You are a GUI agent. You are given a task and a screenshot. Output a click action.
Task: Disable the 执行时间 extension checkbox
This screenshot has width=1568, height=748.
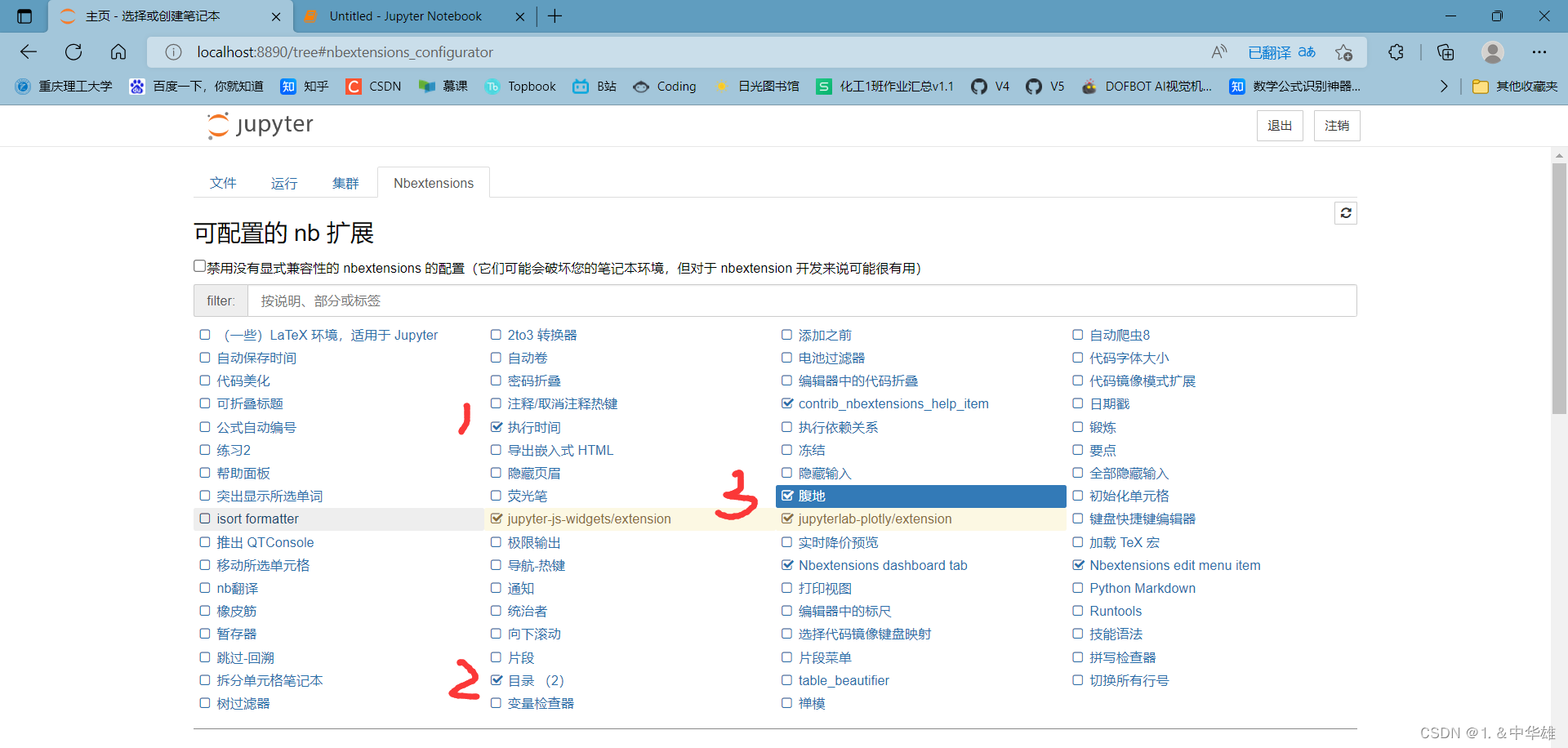coord(496,427)
